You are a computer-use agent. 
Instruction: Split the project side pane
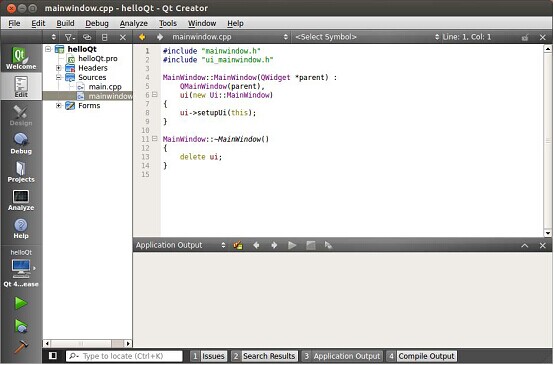[x=105, y=37]
